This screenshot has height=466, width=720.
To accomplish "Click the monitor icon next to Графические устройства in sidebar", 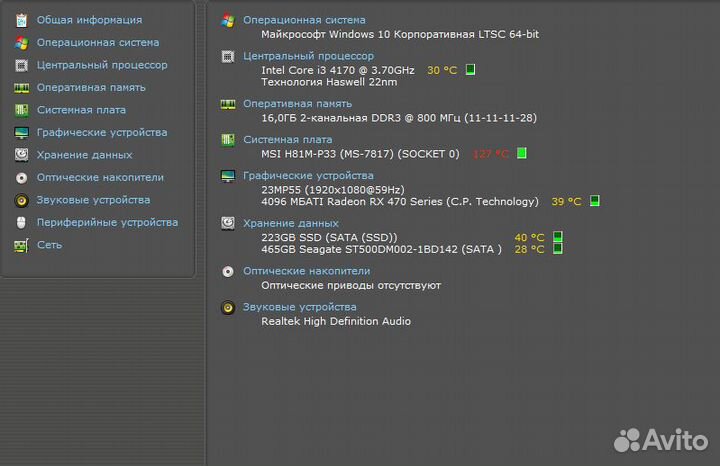I will coord(21,133).
